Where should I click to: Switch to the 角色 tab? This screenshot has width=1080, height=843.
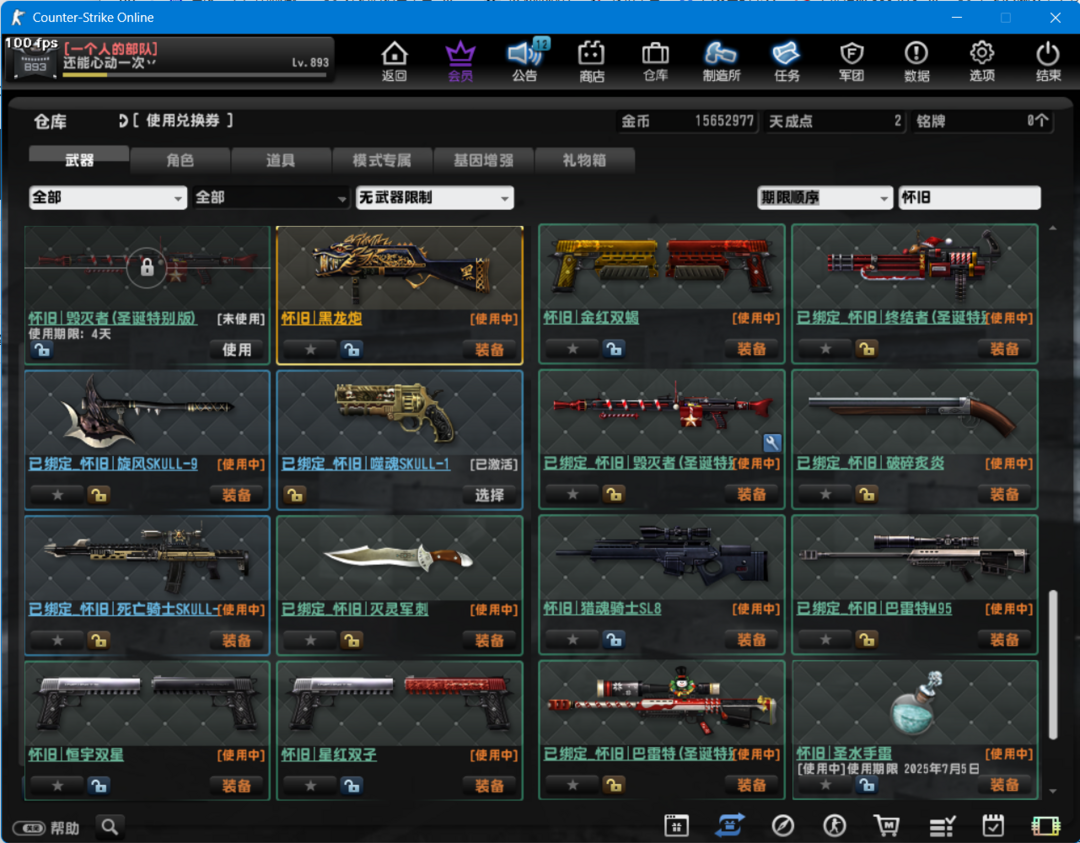pyautogui.click(x=180, y=160)
